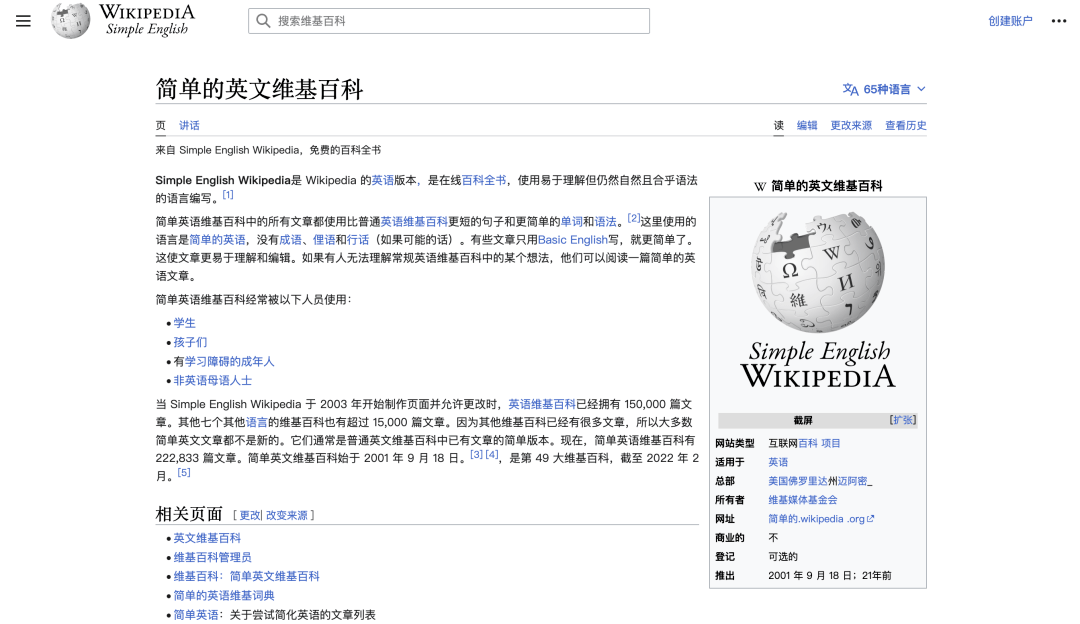Open citation reference [4]
Screen dimensions: 1080x624
click(492, 455)
